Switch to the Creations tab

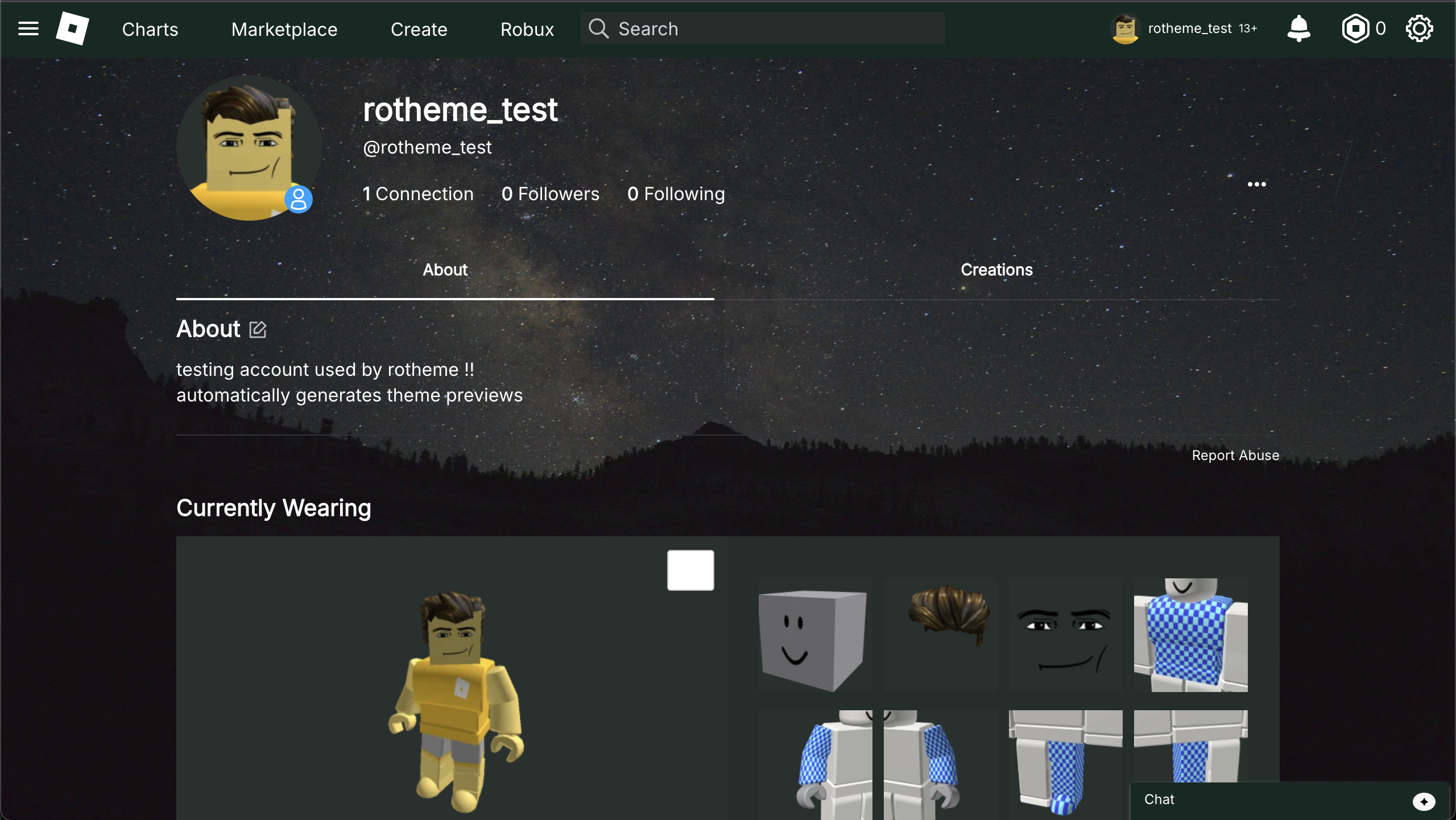point(996,270)
